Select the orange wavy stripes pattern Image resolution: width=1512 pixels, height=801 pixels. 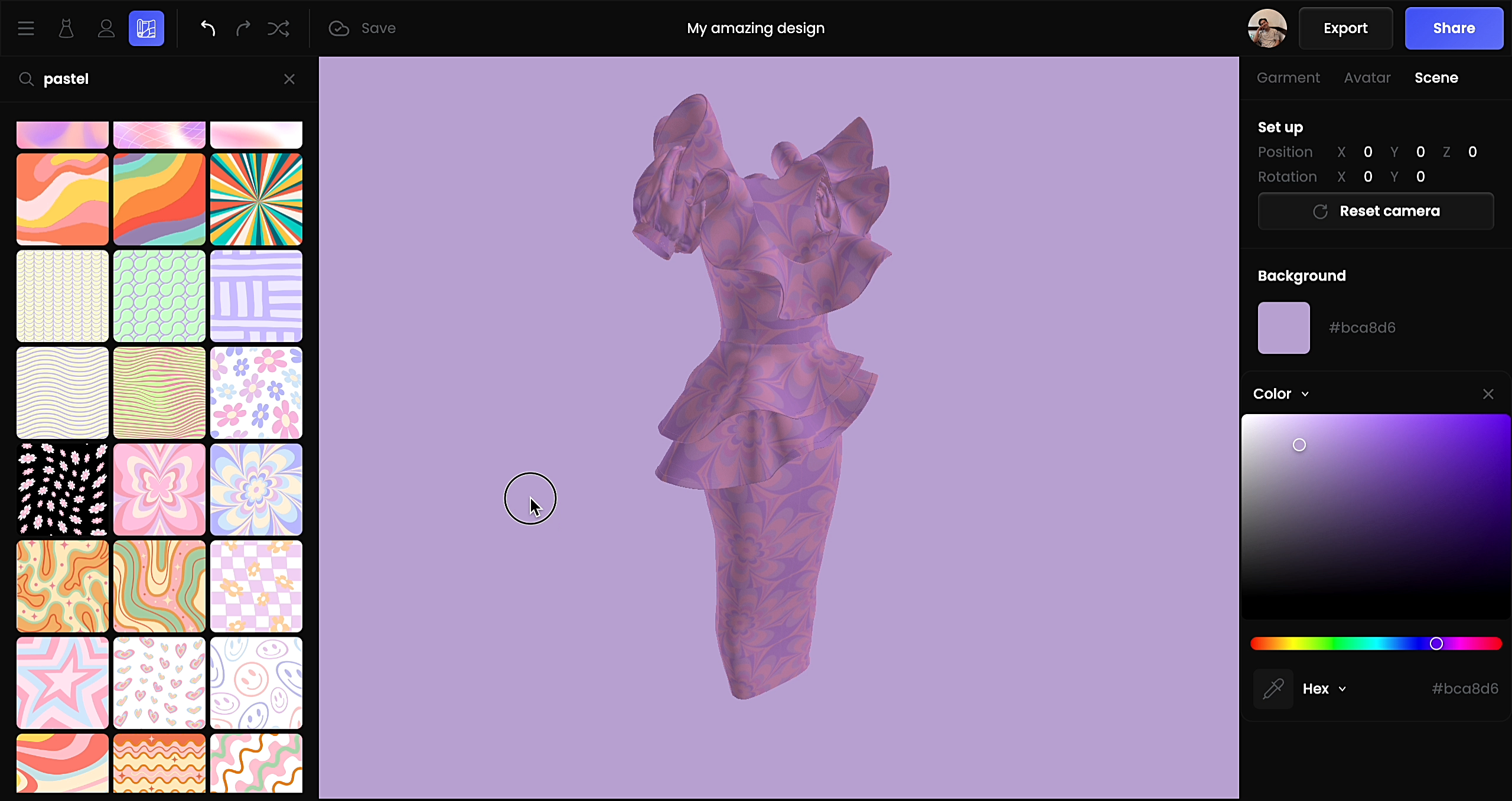pos(159,763)
